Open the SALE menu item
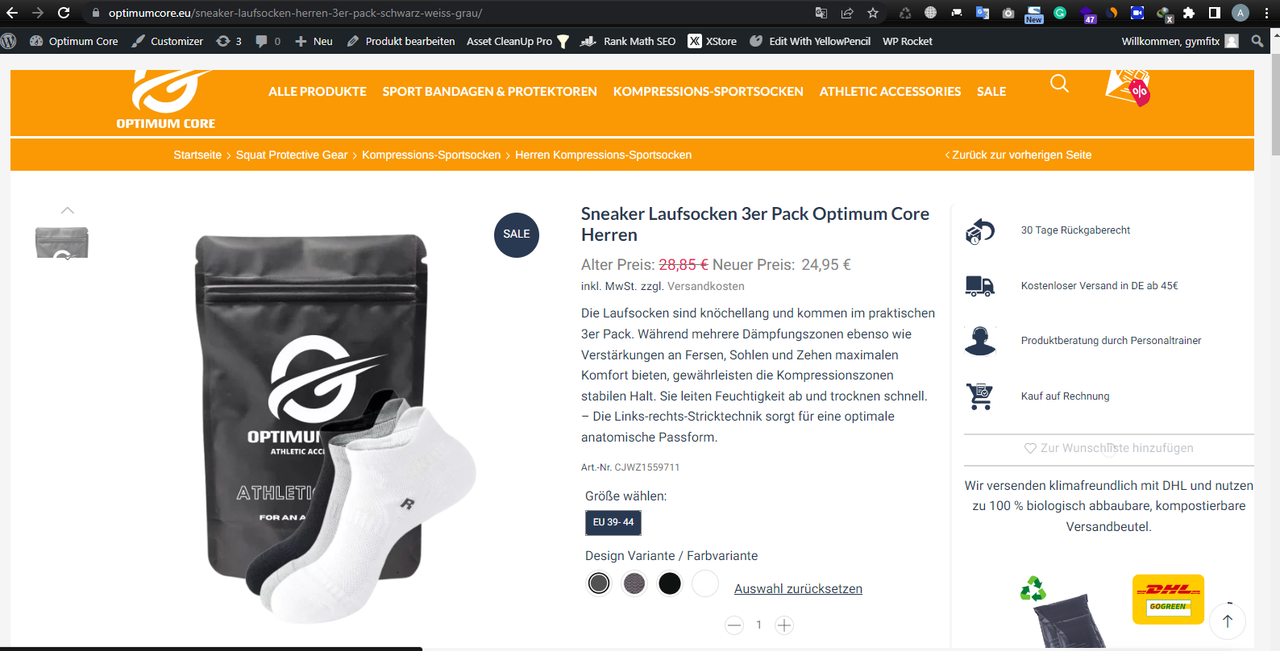The image size is (1280, 651). (991, 91)
